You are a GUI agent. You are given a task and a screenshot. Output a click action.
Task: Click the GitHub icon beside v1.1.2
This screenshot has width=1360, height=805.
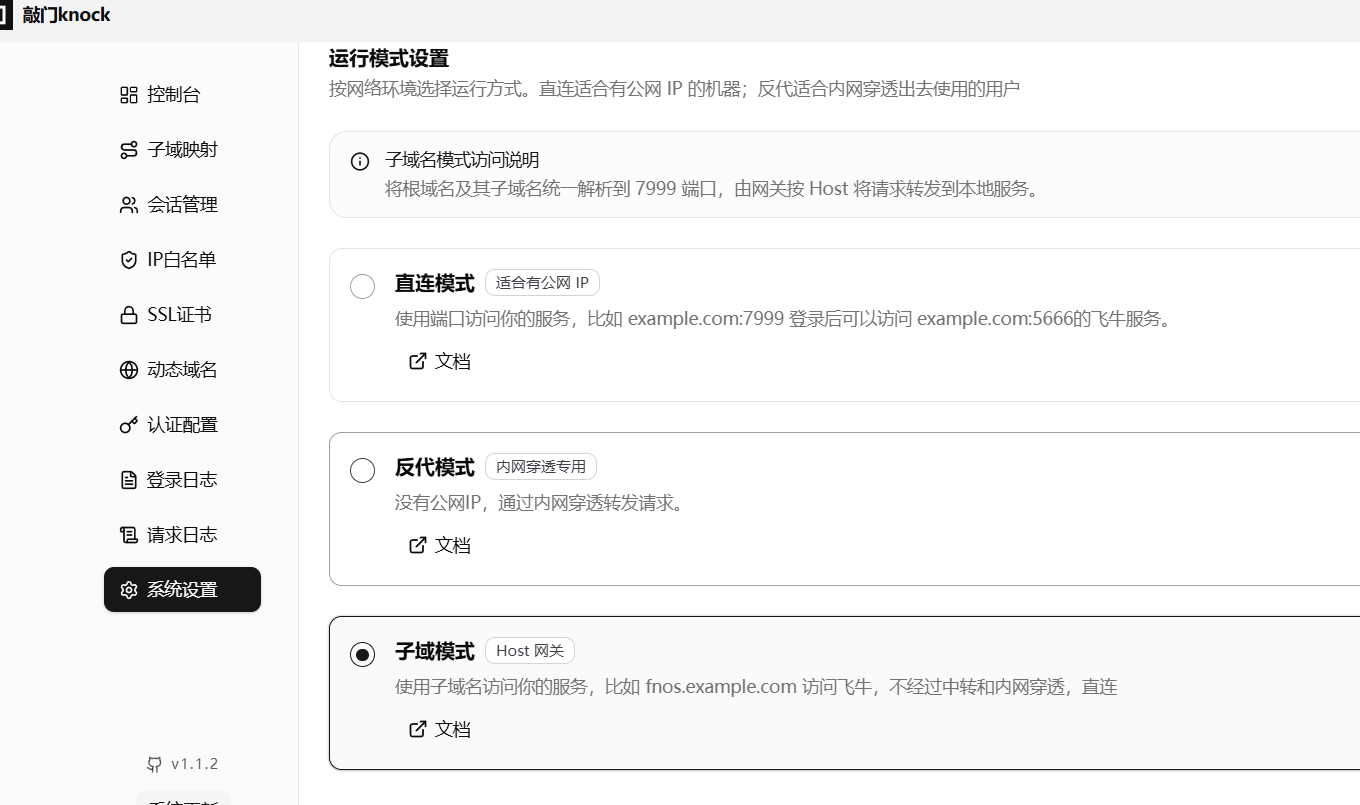click(x=154, y=764)
